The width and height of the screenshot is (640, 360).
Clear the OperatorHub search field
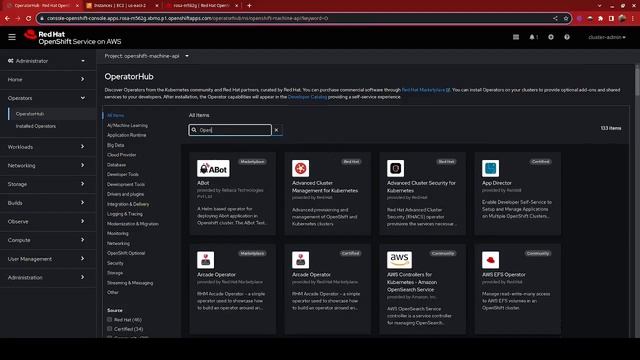click(276, 130)
